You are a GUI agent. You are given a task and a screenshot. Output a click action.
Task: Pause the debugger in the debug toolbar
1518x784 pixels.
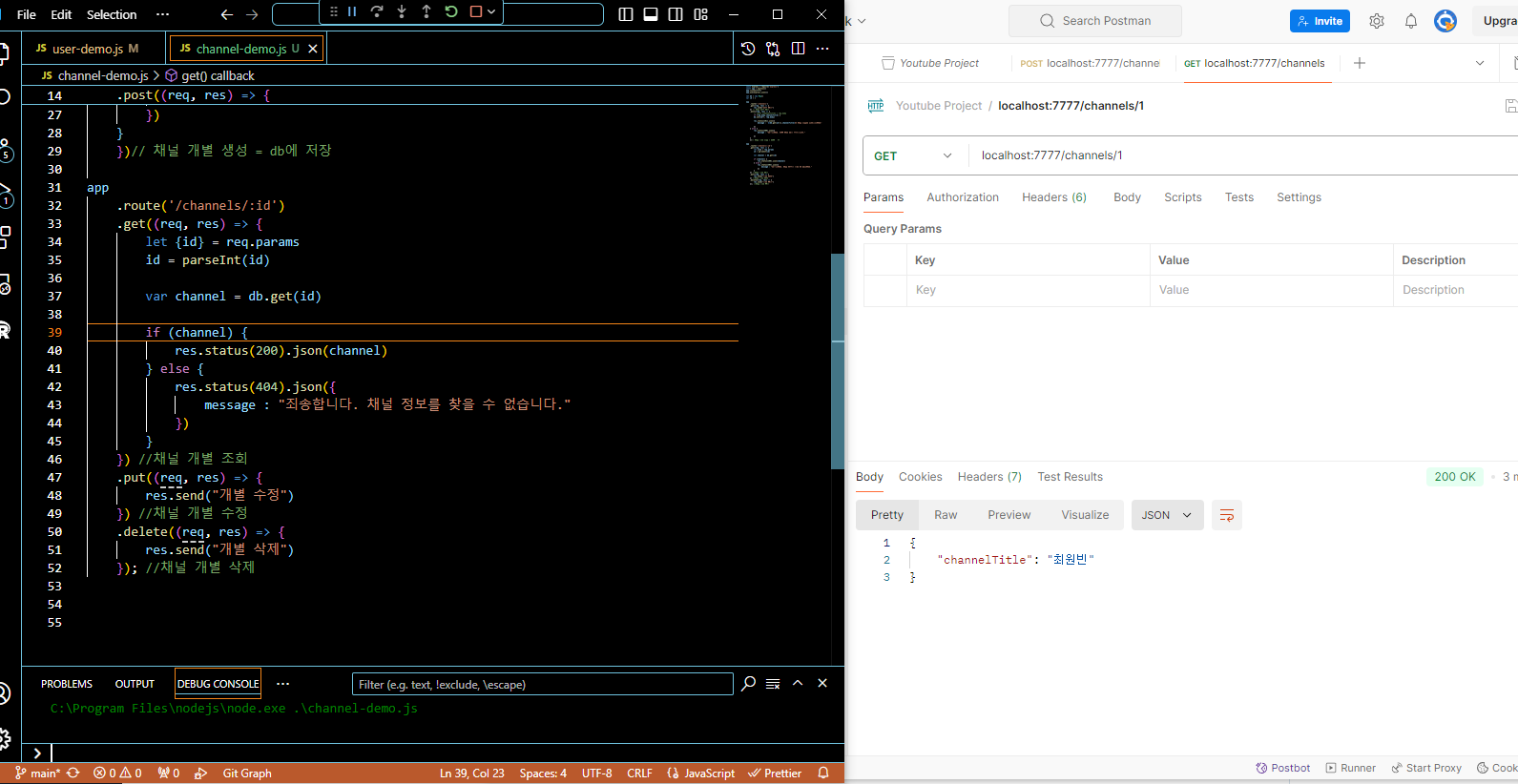[x=352, y=12]
